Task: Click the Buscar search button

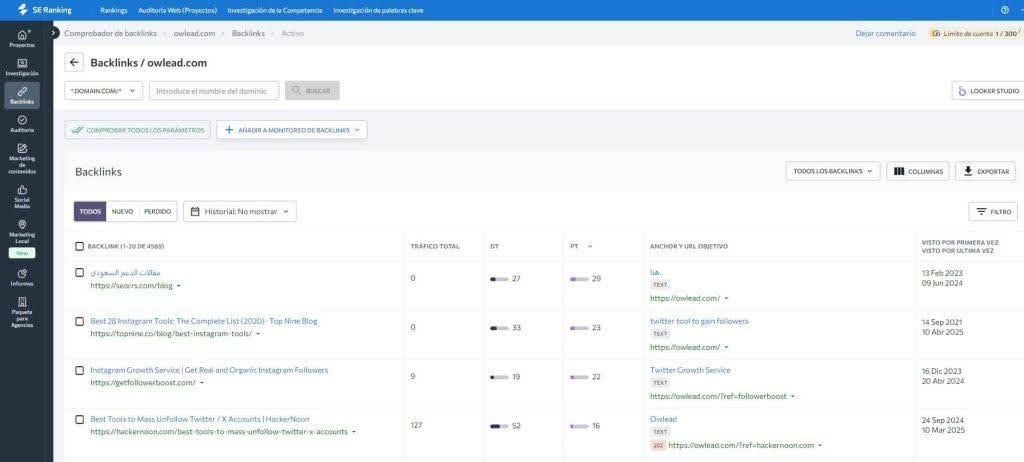Action: point(312,91)
